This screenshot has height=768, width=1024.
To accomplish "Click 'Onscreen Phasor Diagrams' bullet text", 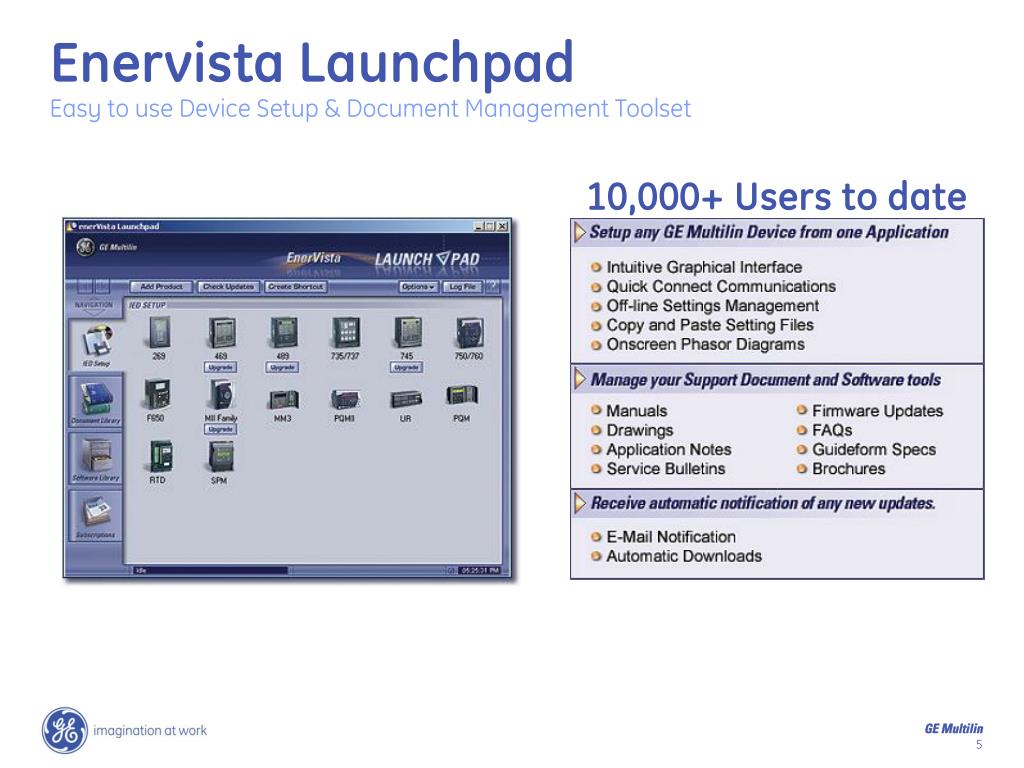I will 705,344.
